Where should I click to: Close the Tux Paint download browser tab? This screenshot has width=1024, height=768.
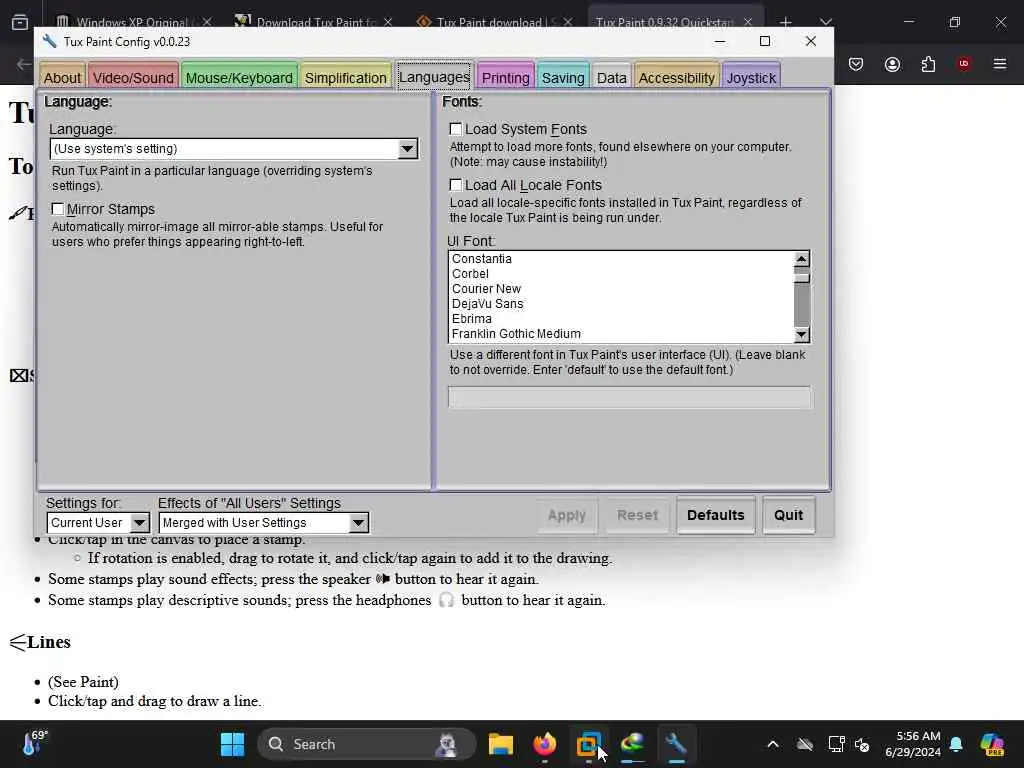[x=568, y=22]
